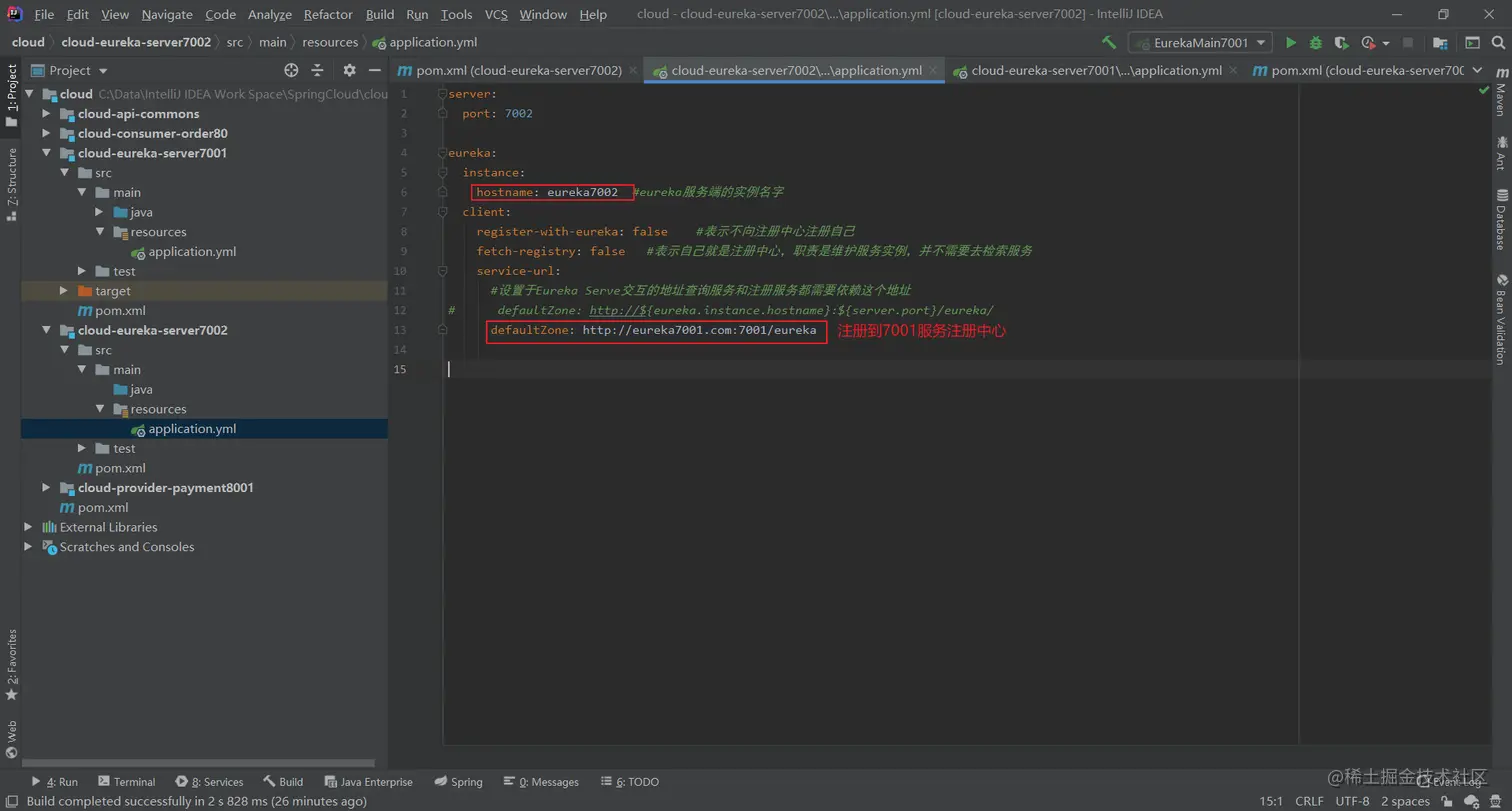
Task: Click the green inspection checkmark in editor corner
Action: point(1483,91)
